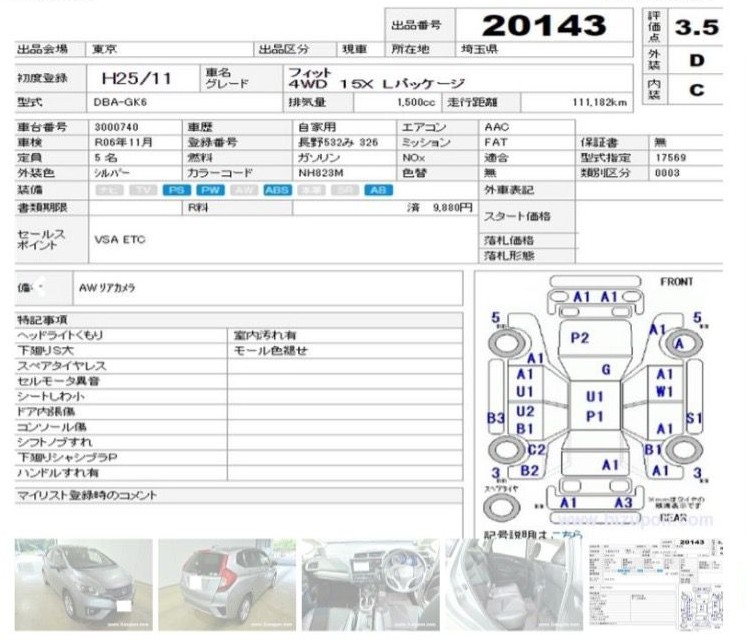Click the sales point text VSA ETC

pos(120,239)
